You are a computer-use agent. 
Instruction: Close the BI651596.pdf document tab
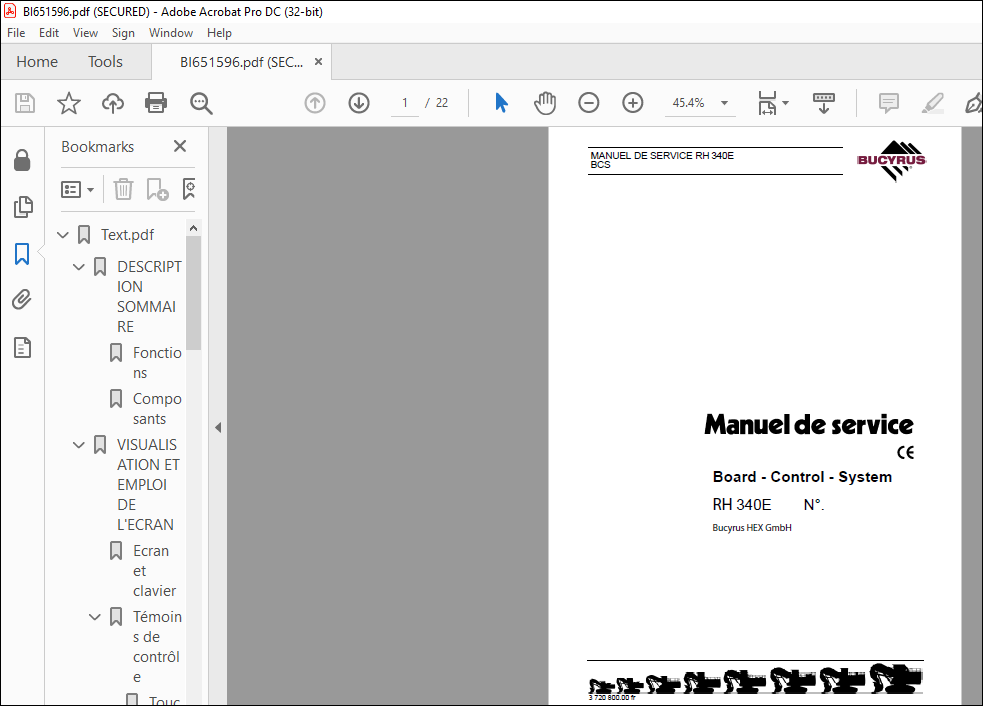(318, 61)
